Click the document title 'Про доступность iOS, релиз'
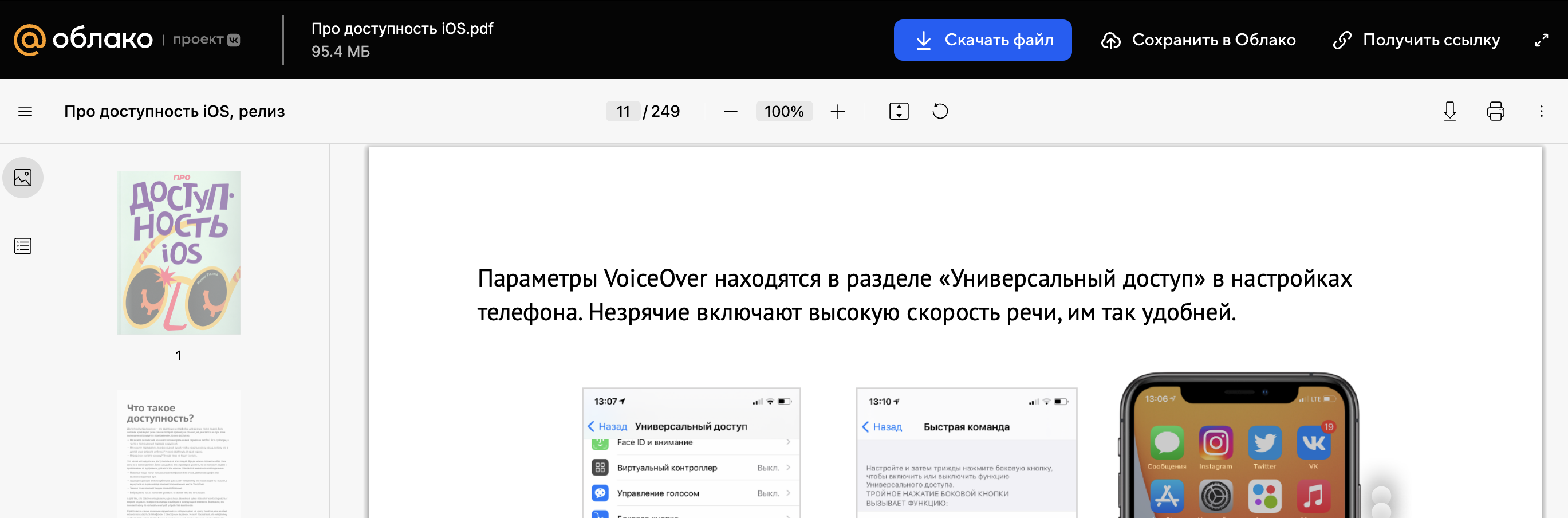1568x518 pixels. click(175, 111)
